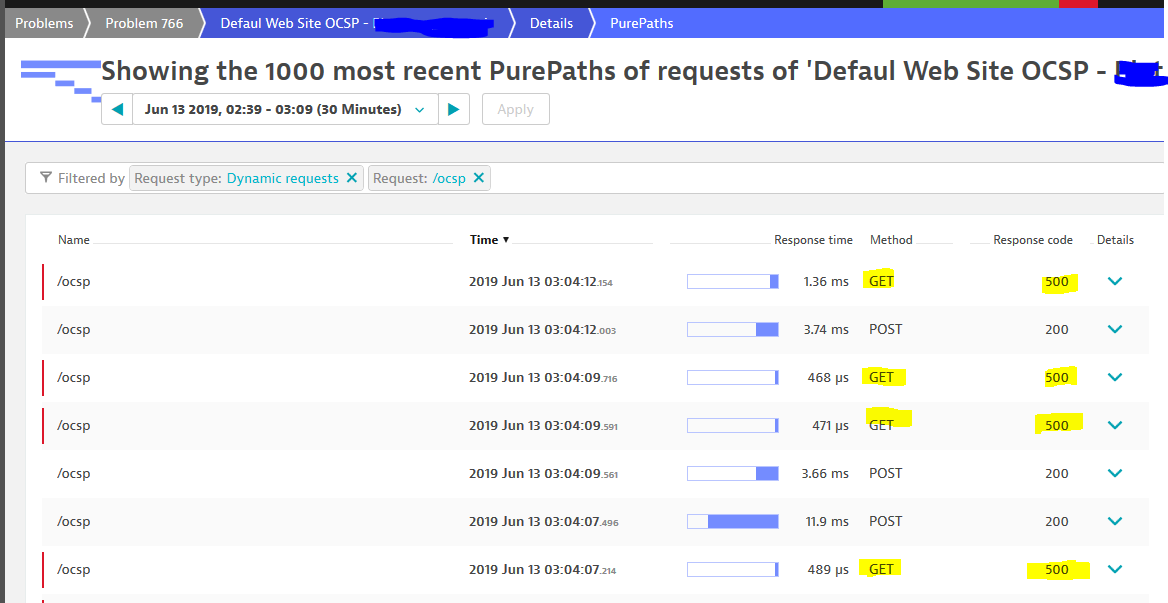Remove the Request type: Dynamic requests filter
Viewport: 1168px width, 603px height.
(x=352, y=178)
